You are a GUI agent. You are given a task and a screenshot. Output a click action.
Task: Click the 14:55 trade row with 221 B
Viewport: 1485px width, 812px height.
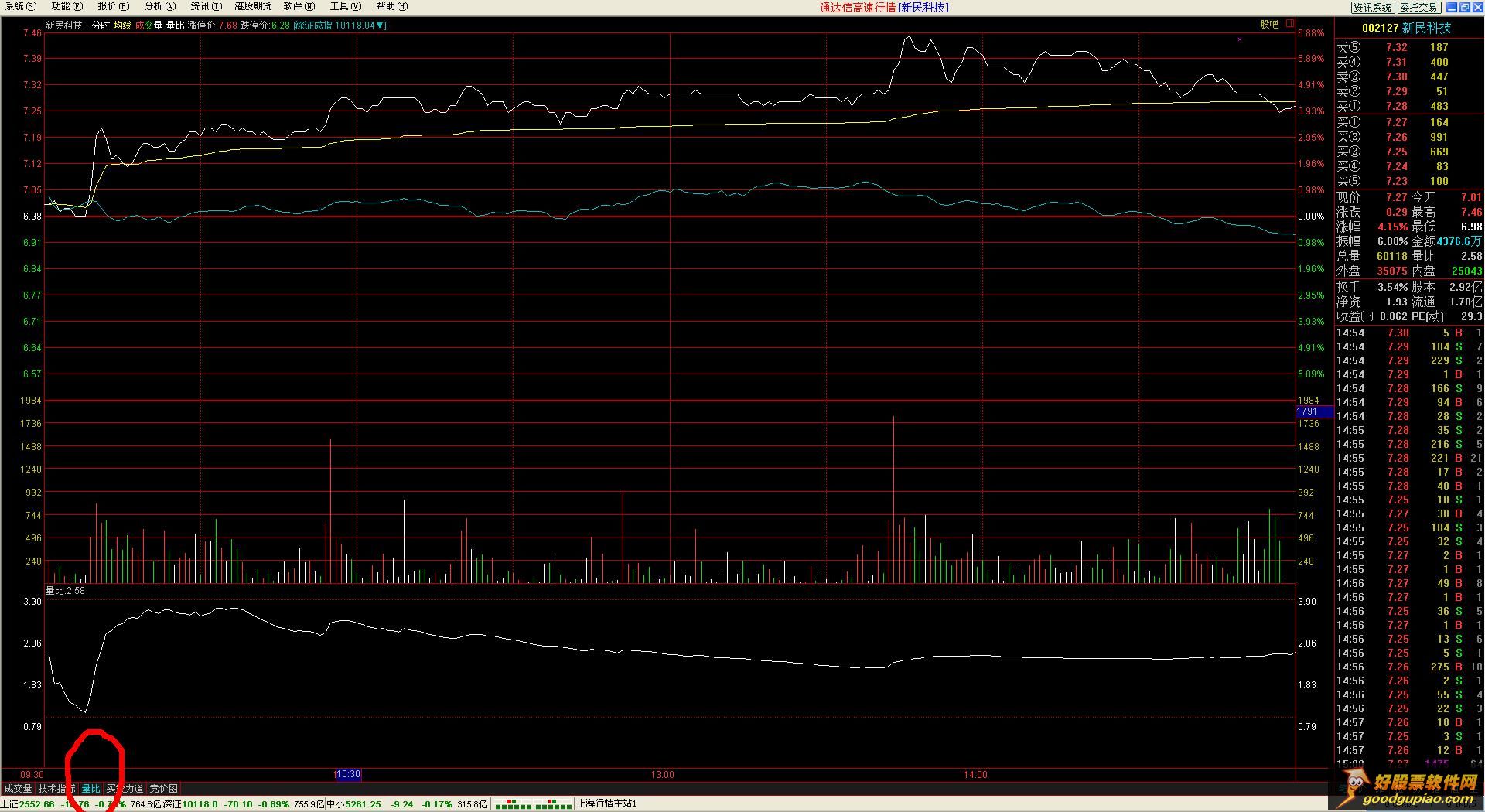tap(1409, 458)
